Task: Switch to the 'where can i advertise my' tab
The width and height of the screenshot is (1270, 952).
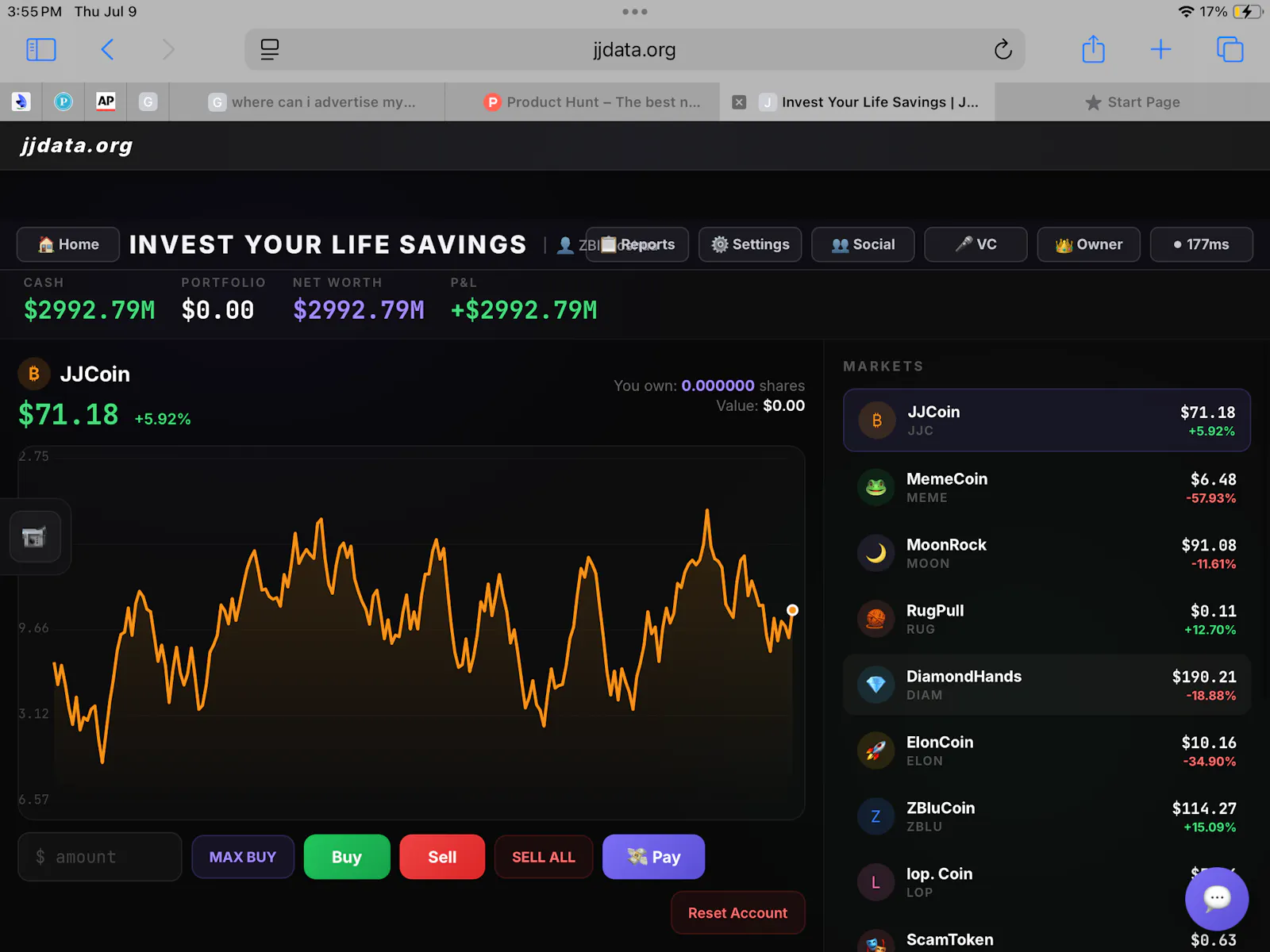Action: [x=308, y=102]
